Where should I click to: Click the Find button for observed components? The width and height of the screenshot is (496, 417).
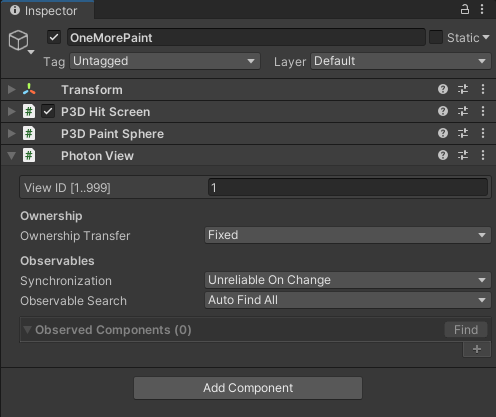click(x=466, y=330)
